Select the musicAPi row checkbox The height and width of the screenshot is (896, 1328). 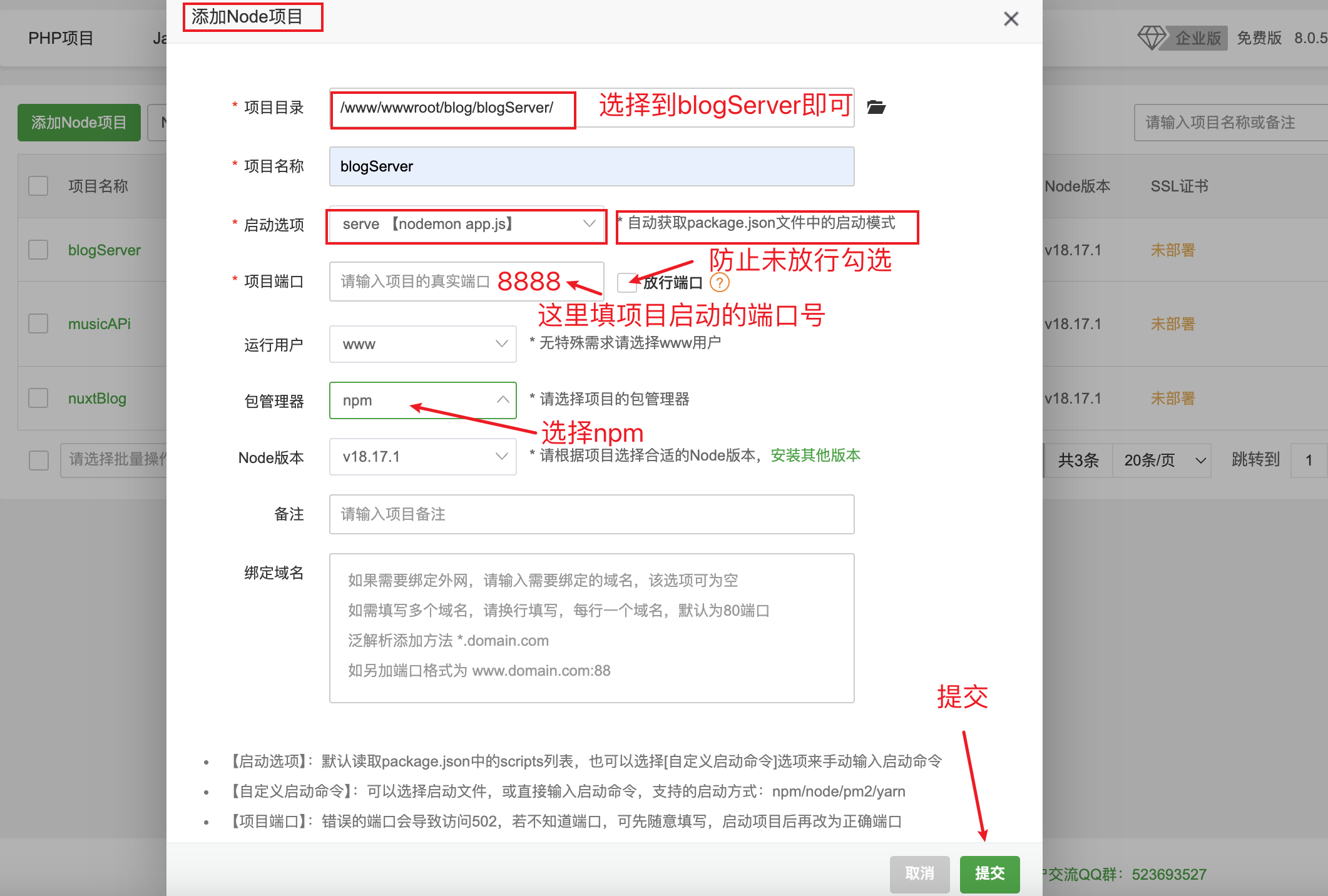(x=38, y=323)
